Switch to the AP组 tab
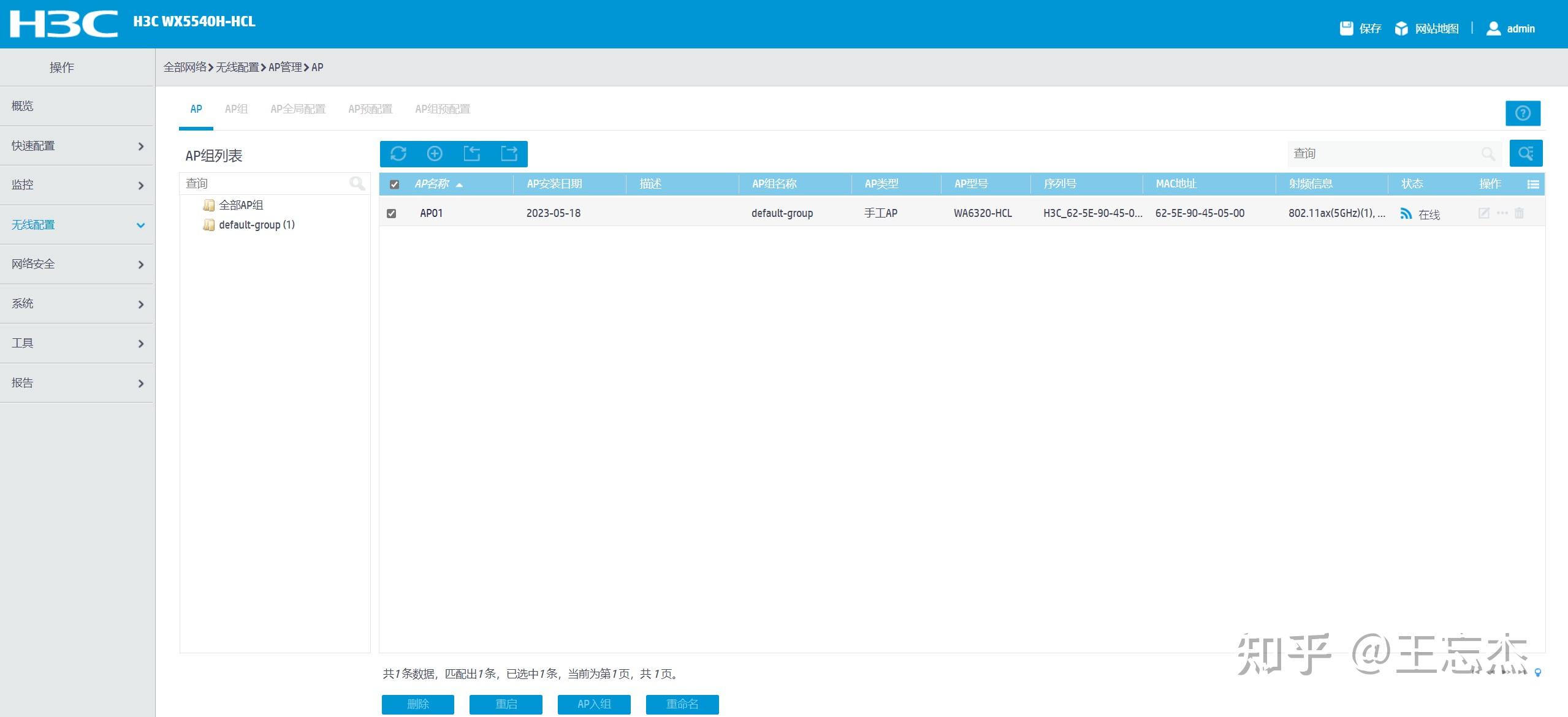 [x=236, y=109]
